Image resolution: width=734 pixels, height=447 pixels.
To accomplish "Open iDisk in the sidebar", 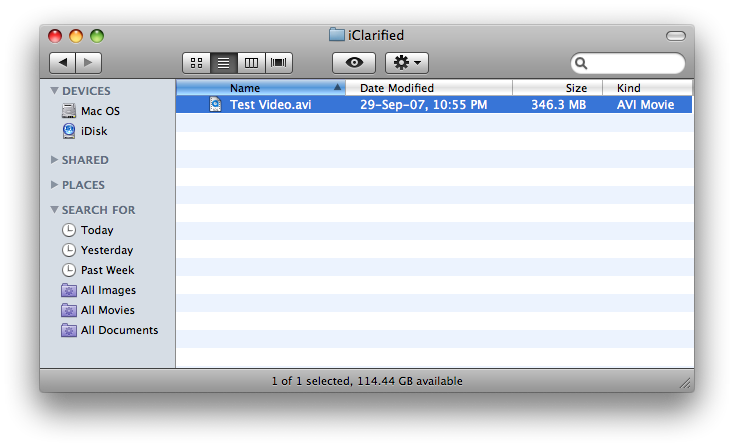I will 93,131.
